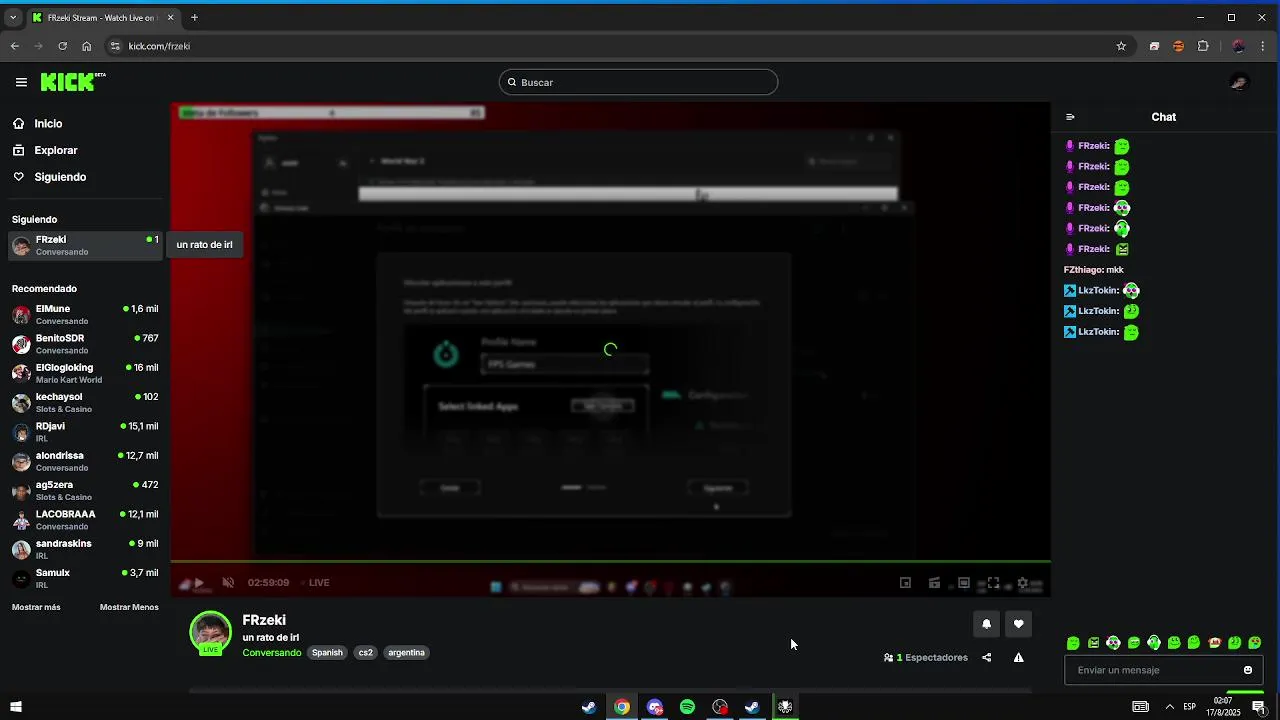This screenshot has height=720, width=1280.
Task: Play the stream video
Action: [x=199, y=582]
